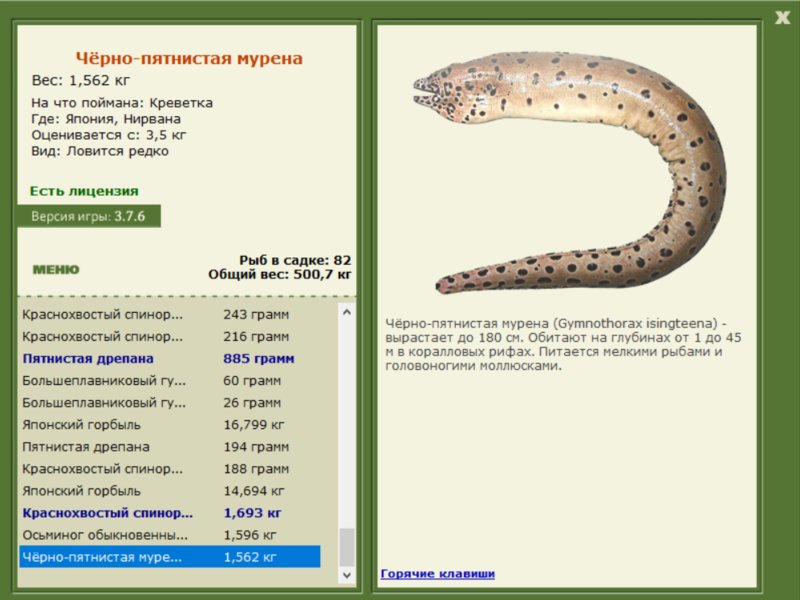The height and width of the screenshot is (600, 800).
Task: Click Вид: Ловится редко line
Action: click(x=100, y=152)
